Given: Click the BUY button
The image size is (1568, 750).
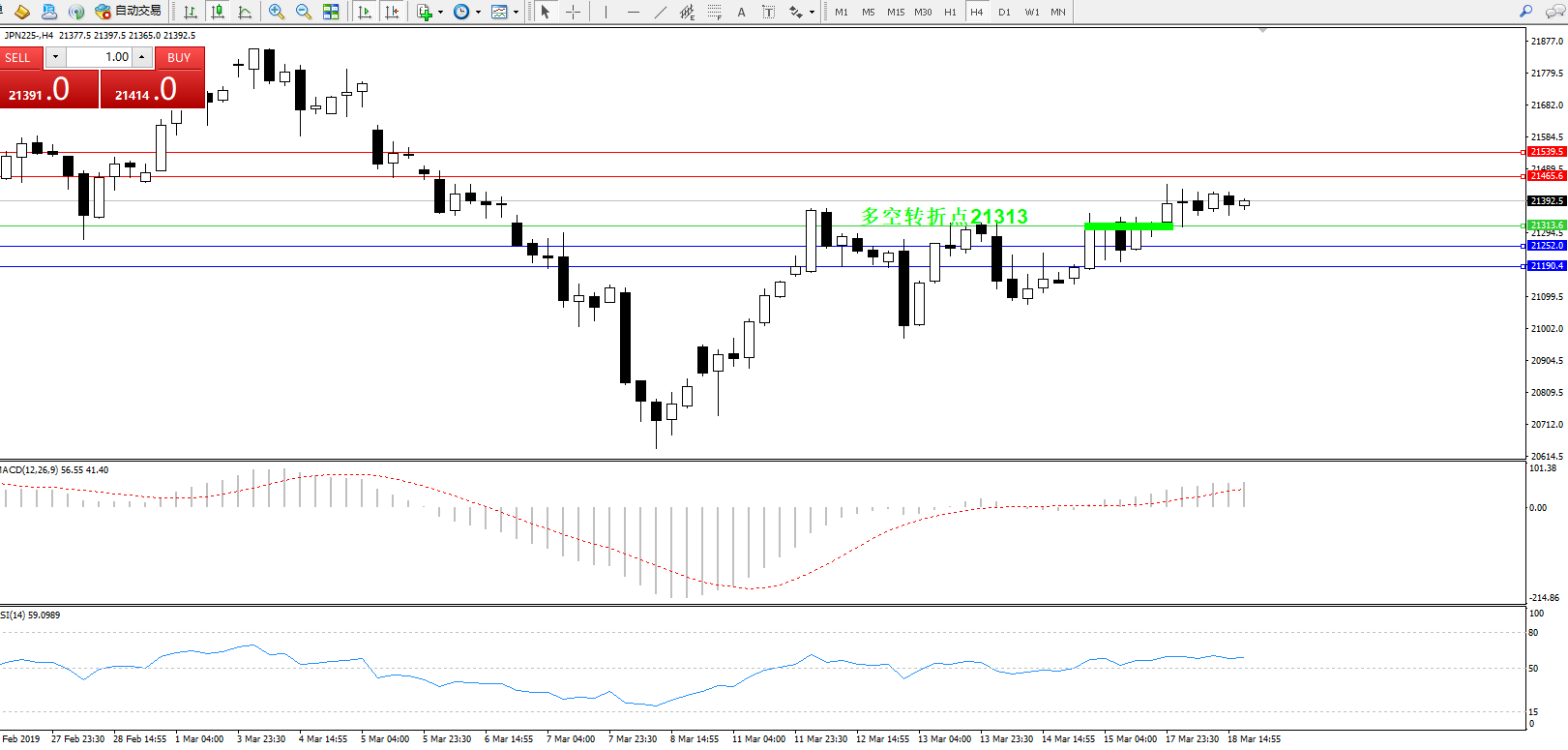Looking at the screenshot, I should pos(179,58).
